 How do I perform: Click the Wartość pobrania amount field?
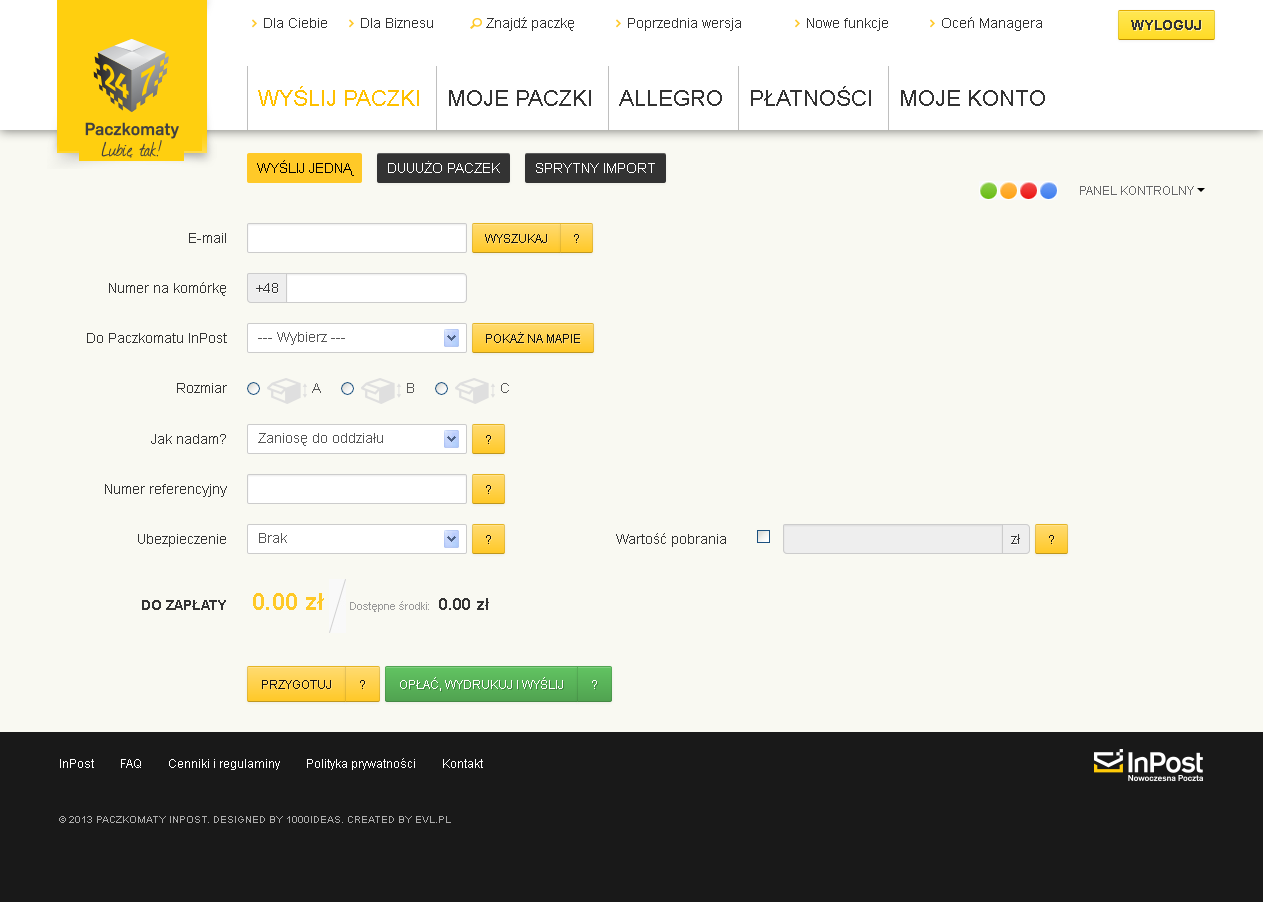pyautogui.click(x=893, y=539)
